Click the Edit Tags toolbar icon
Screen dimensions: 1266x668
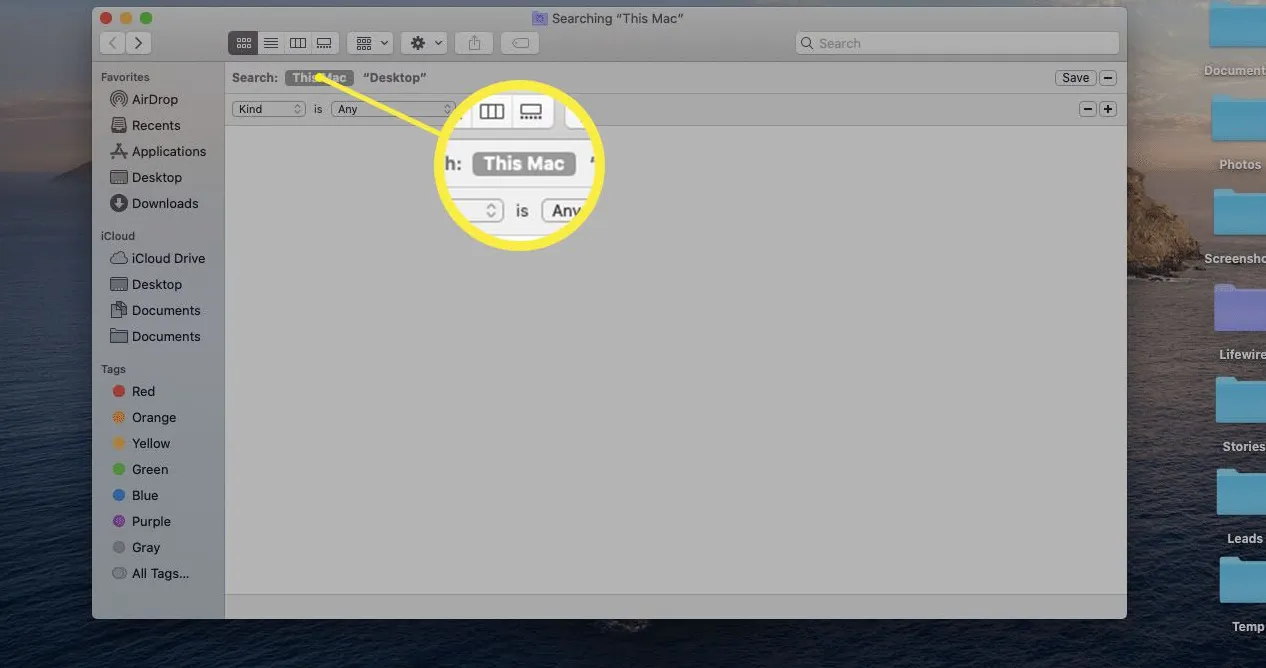[520, 43]
